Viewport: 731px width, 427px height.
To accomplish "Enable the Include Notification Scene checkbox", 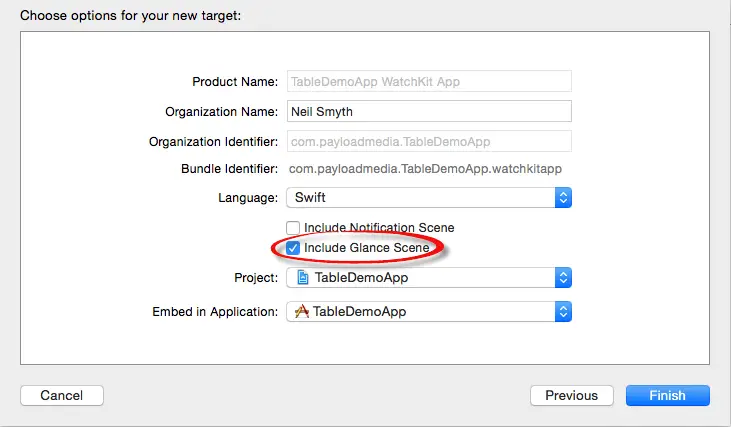I will 294,228.
